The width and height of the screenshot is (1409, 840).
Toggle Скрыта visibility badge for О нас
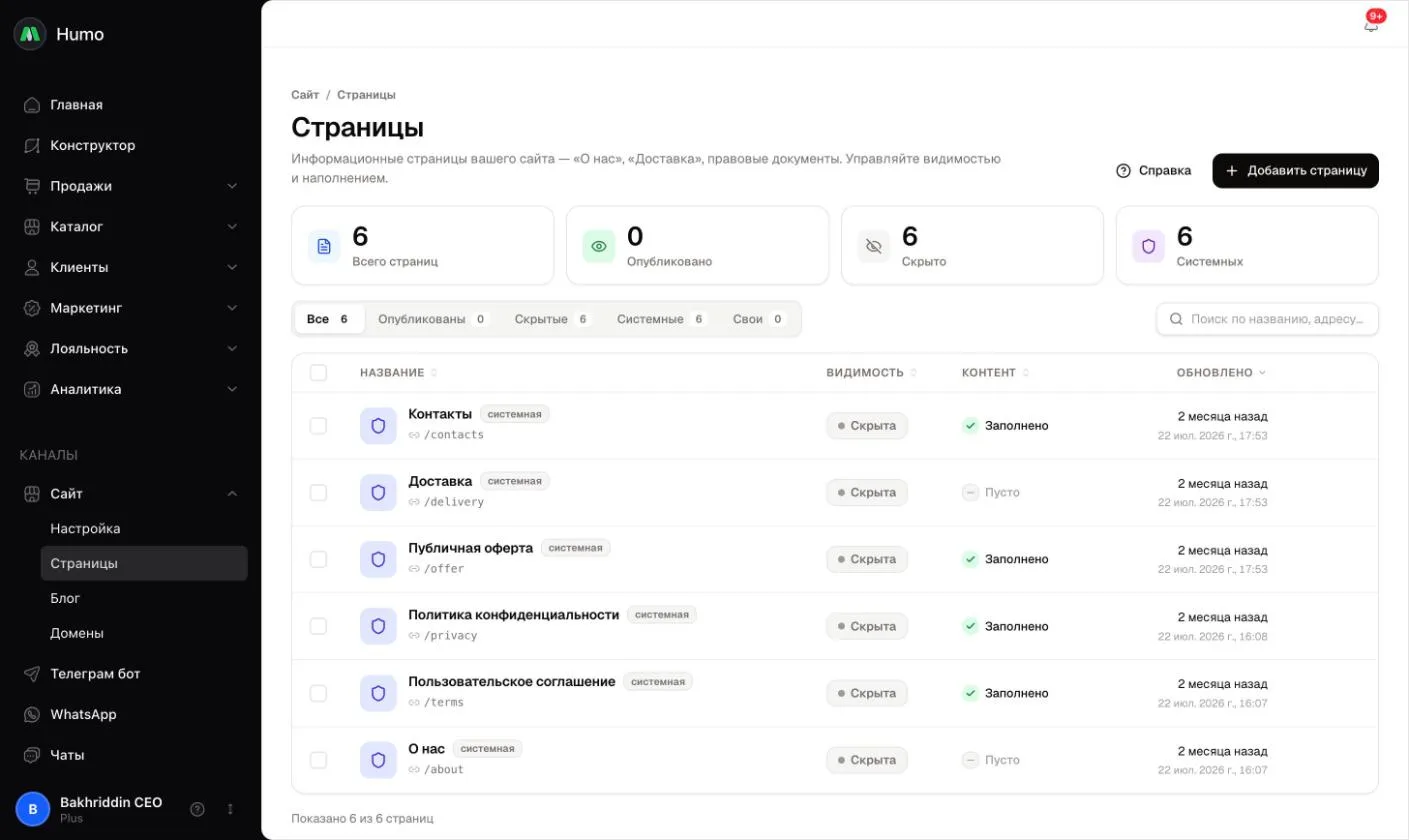(867, 760)
